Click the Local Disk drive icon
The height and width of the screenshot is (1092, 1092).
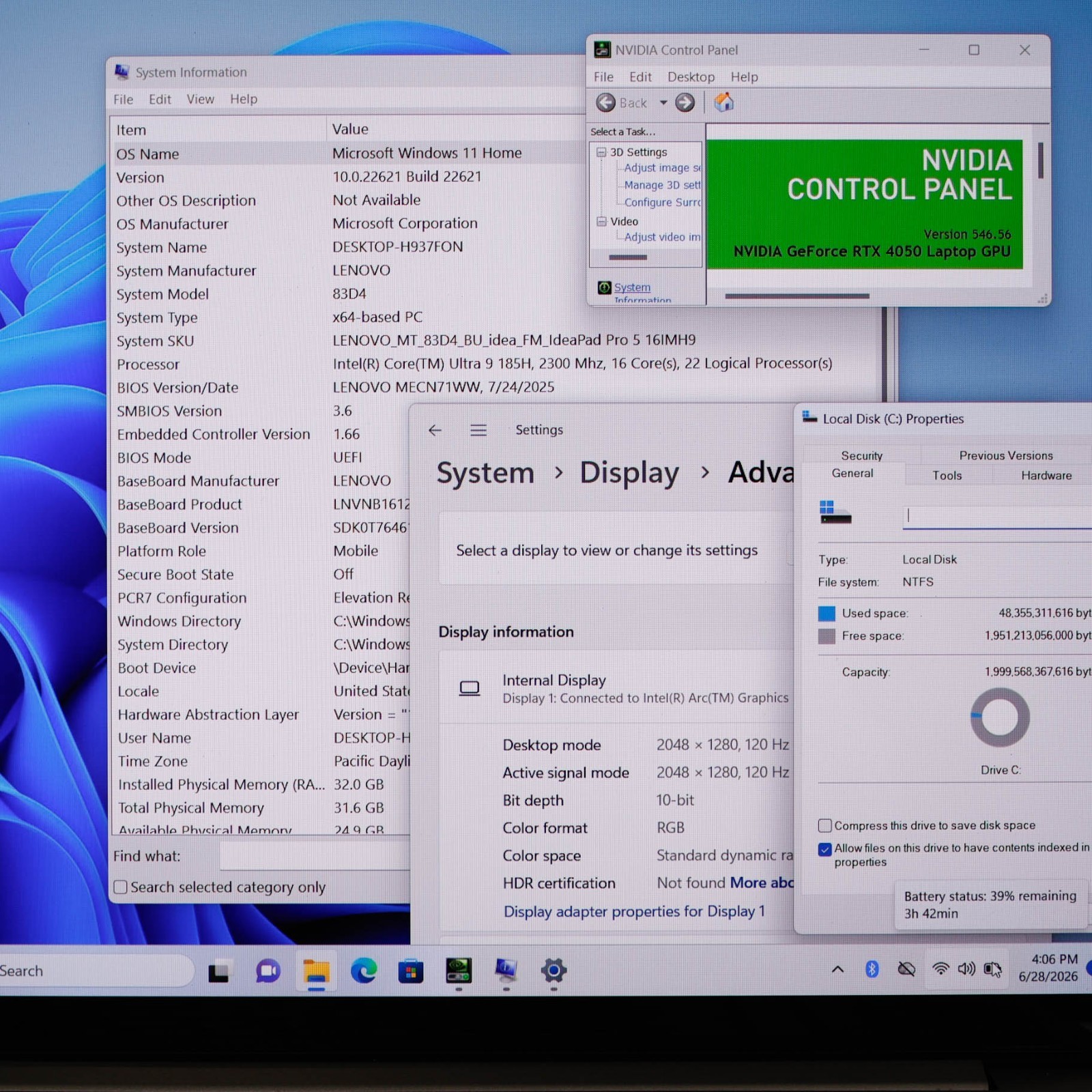pyautogui.click(x=835, y=513)
